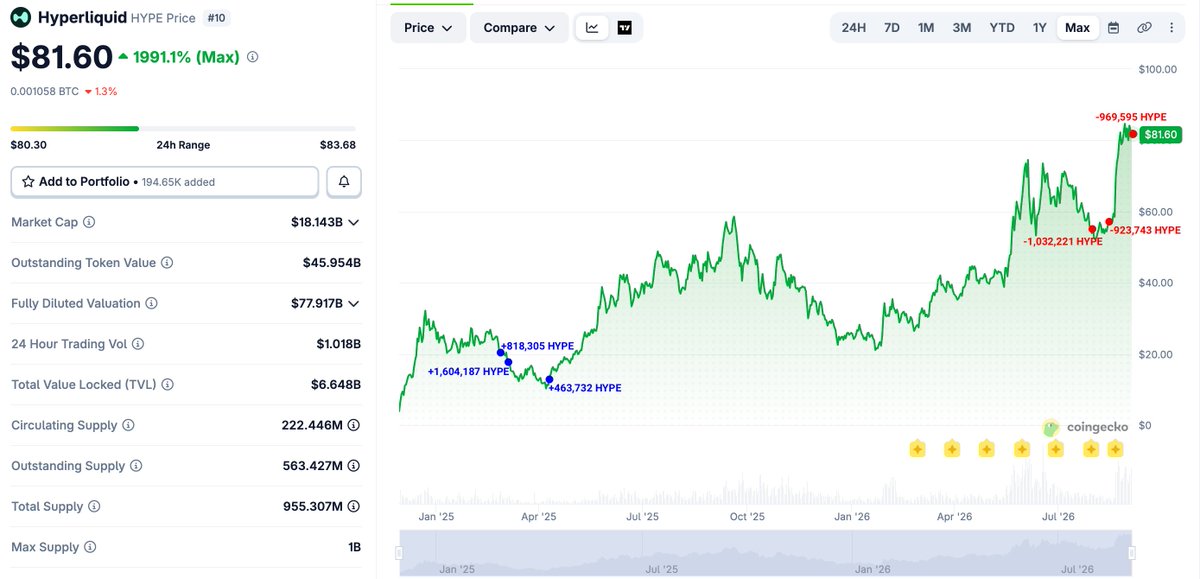
Task: Select the Max time range
Action: 1078,28
